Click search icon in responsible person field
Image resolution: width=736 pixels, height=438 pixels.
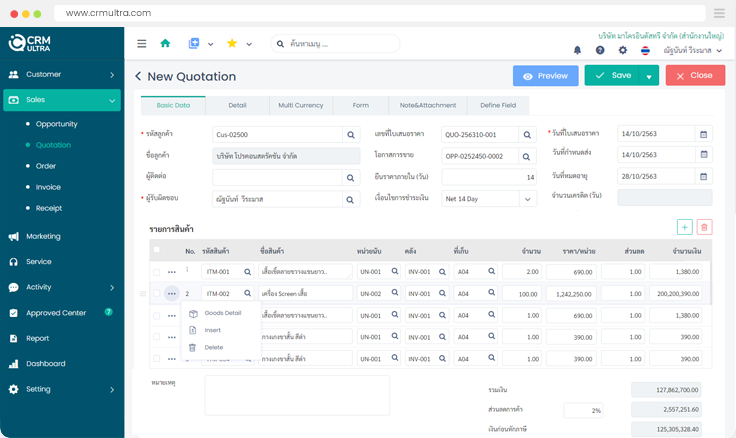pos(350,200)
